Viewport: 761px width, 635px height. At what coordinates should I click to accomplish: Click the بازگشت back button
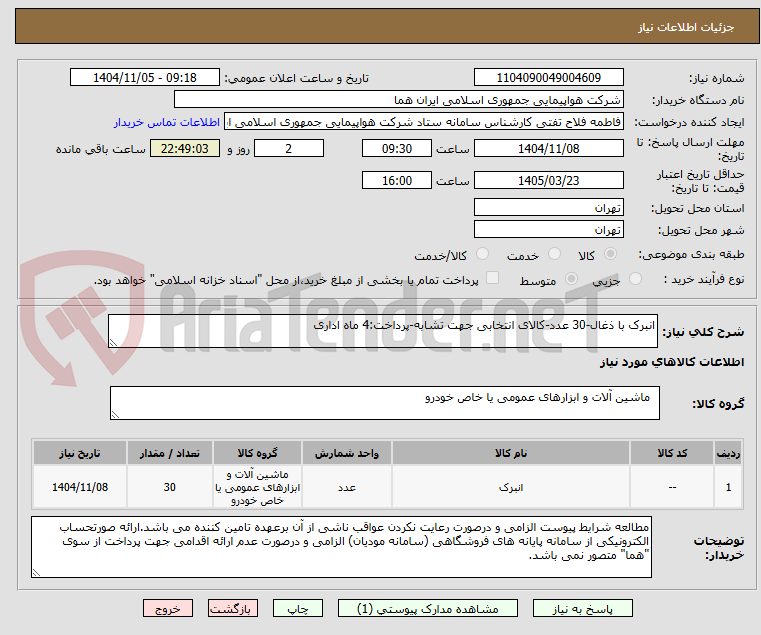pos(233,608)
